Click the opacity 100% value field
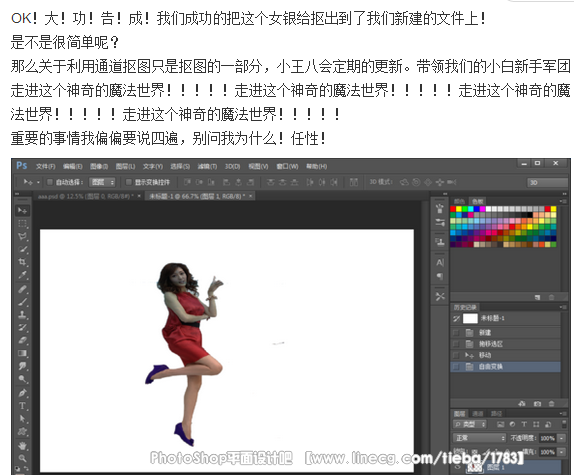The image size is (574, 475). tap(548, 438)
